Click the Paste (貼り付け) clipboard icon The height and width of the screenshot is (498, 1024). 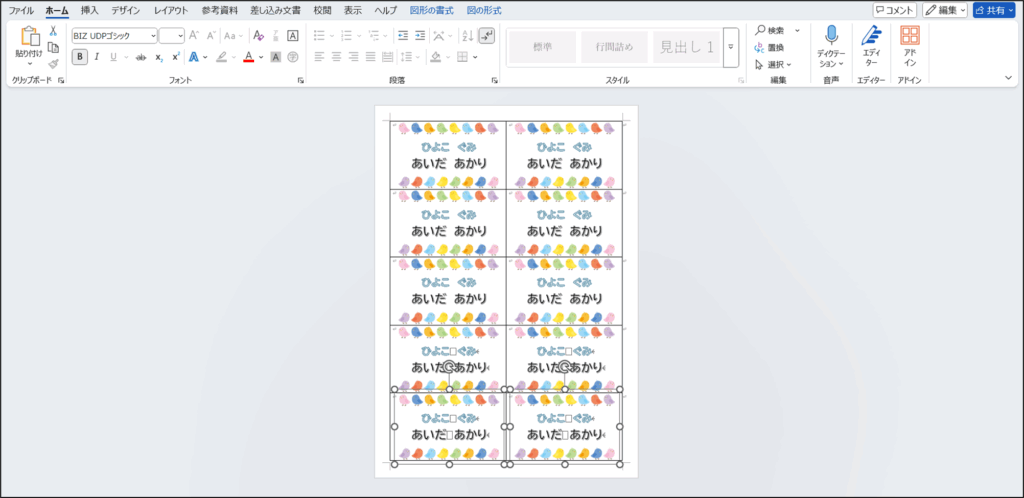click(29, 37)
